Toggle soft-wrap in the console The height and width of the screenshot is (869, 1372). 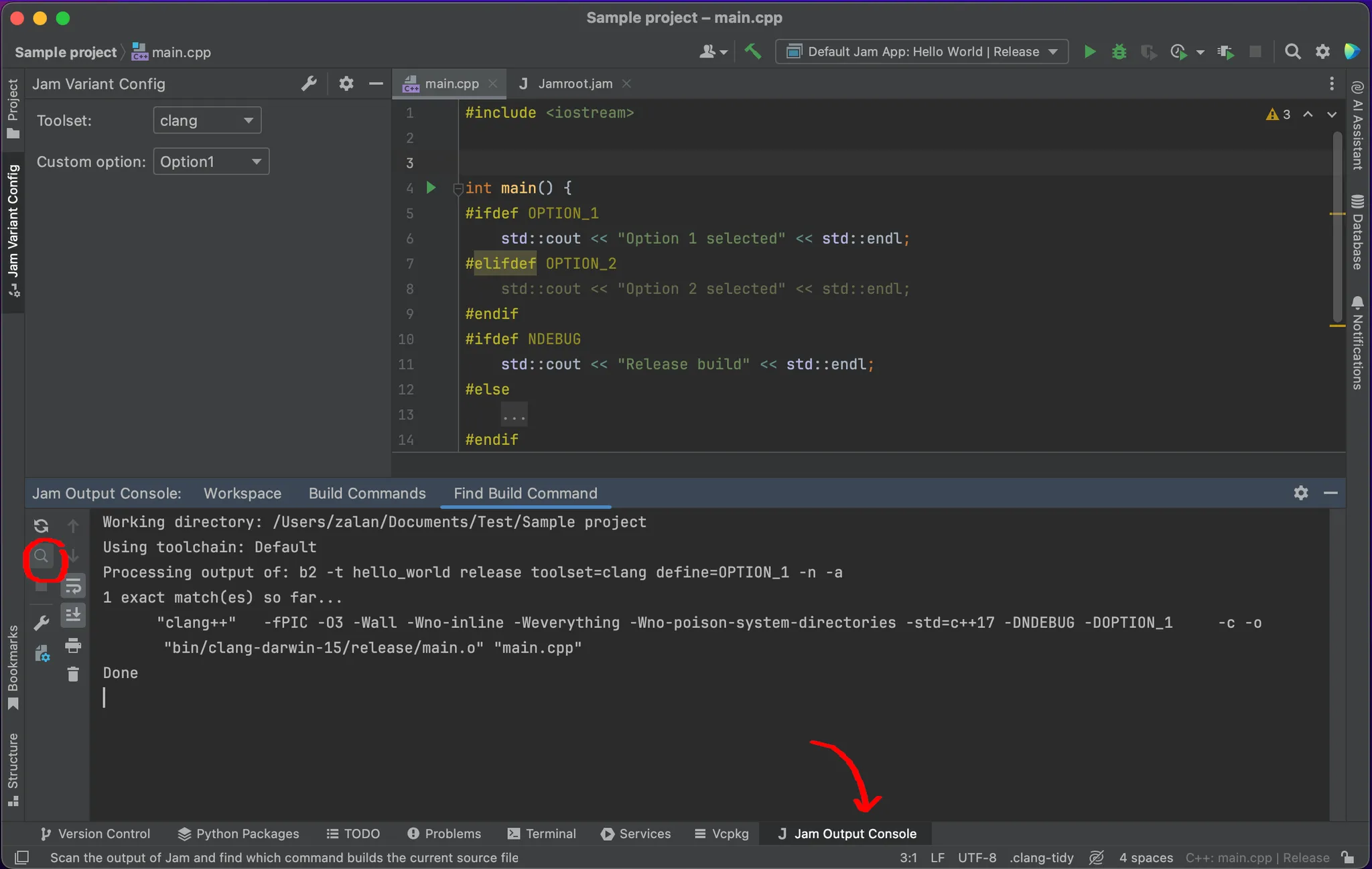73,586
